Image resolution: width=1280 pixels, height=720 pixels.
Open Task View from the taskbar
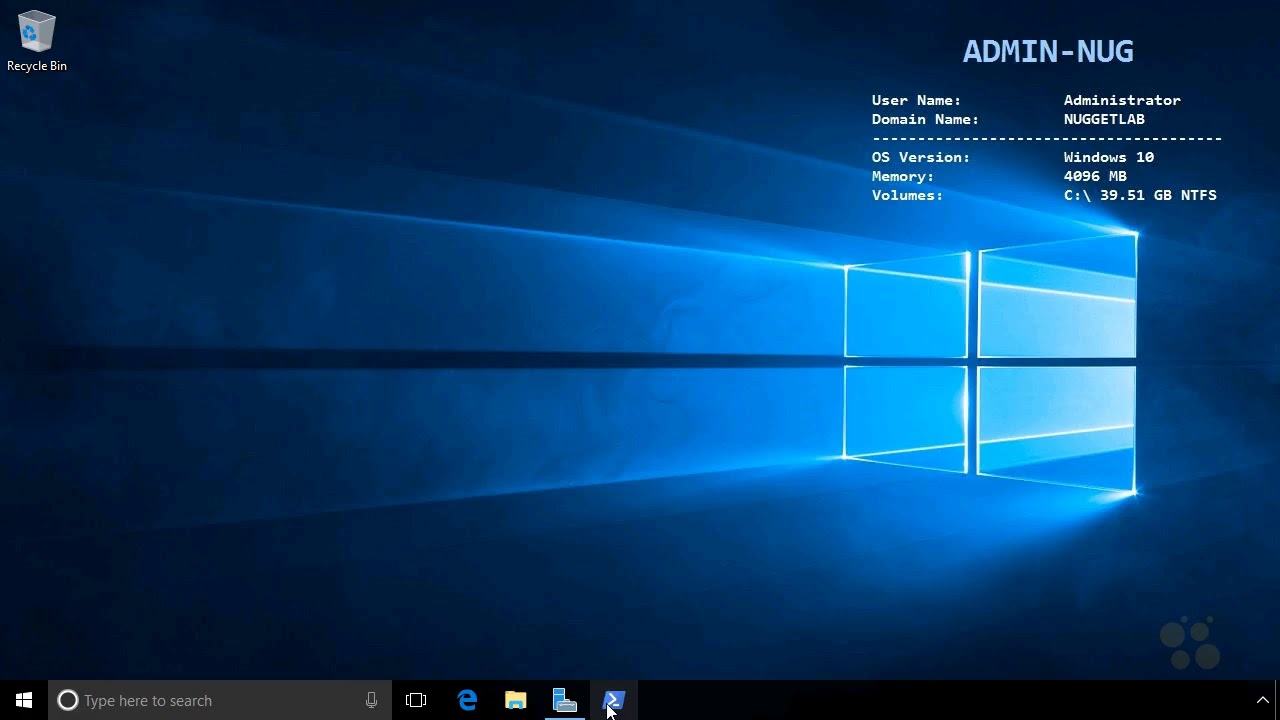pyautogui.click(x=416, y=700)
